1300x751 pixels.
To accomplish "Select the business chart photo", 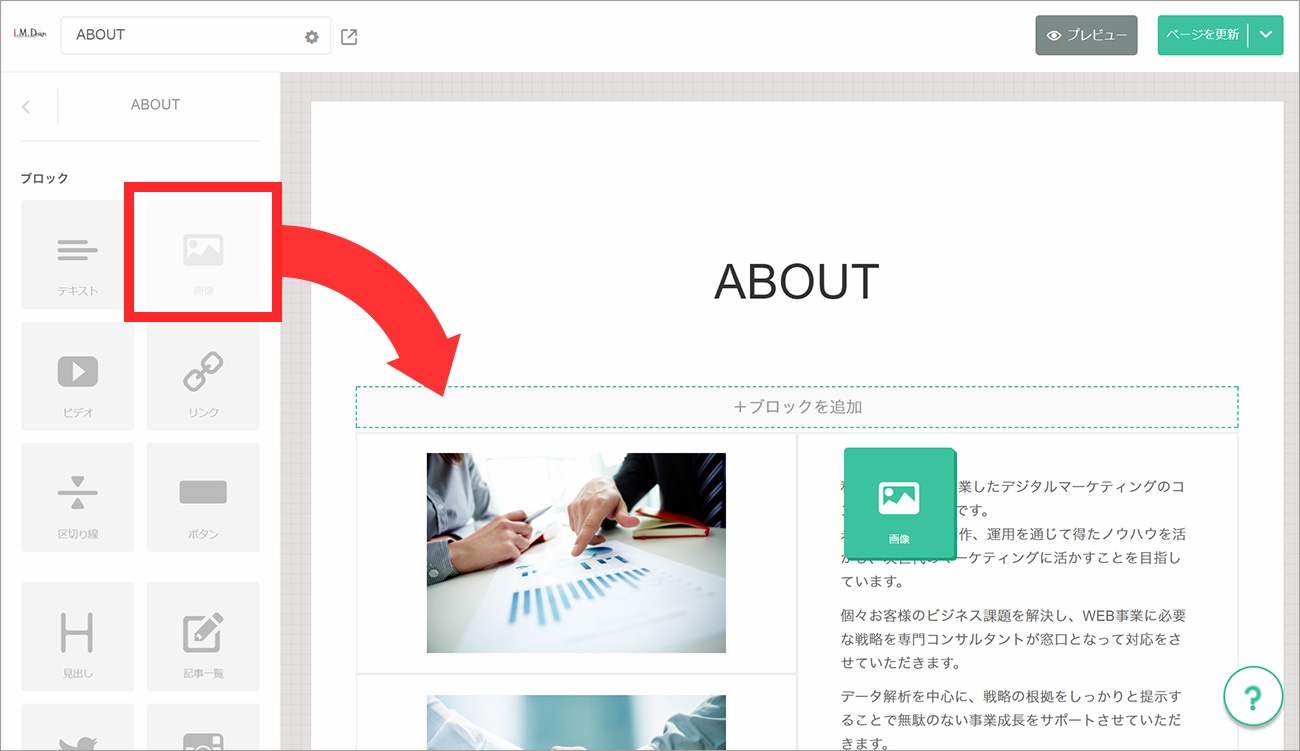I will pos(576,553).
